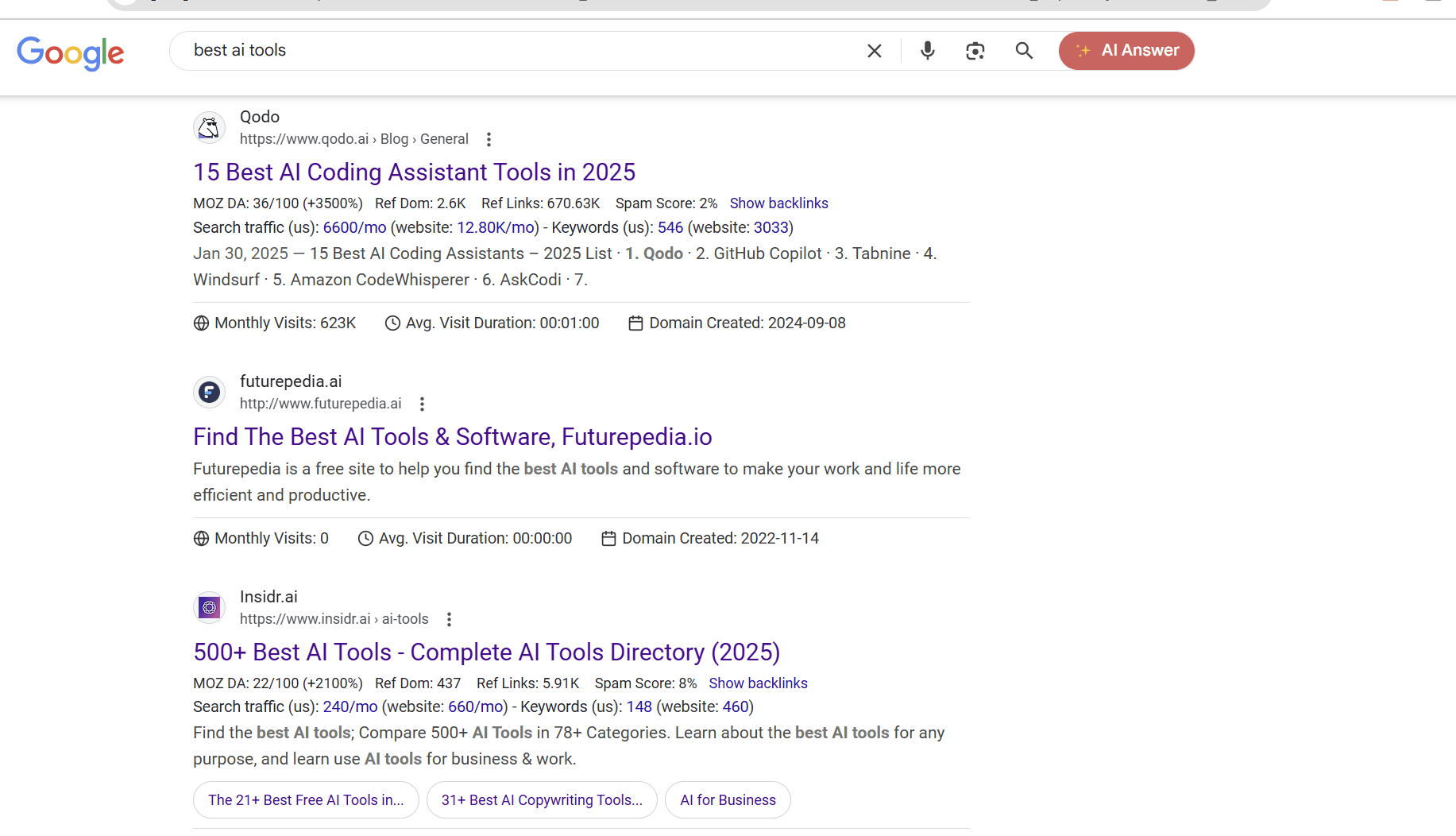Click the Insidr.ai site favicon
Screen dimensions: 1456x836
coord(209,607)
